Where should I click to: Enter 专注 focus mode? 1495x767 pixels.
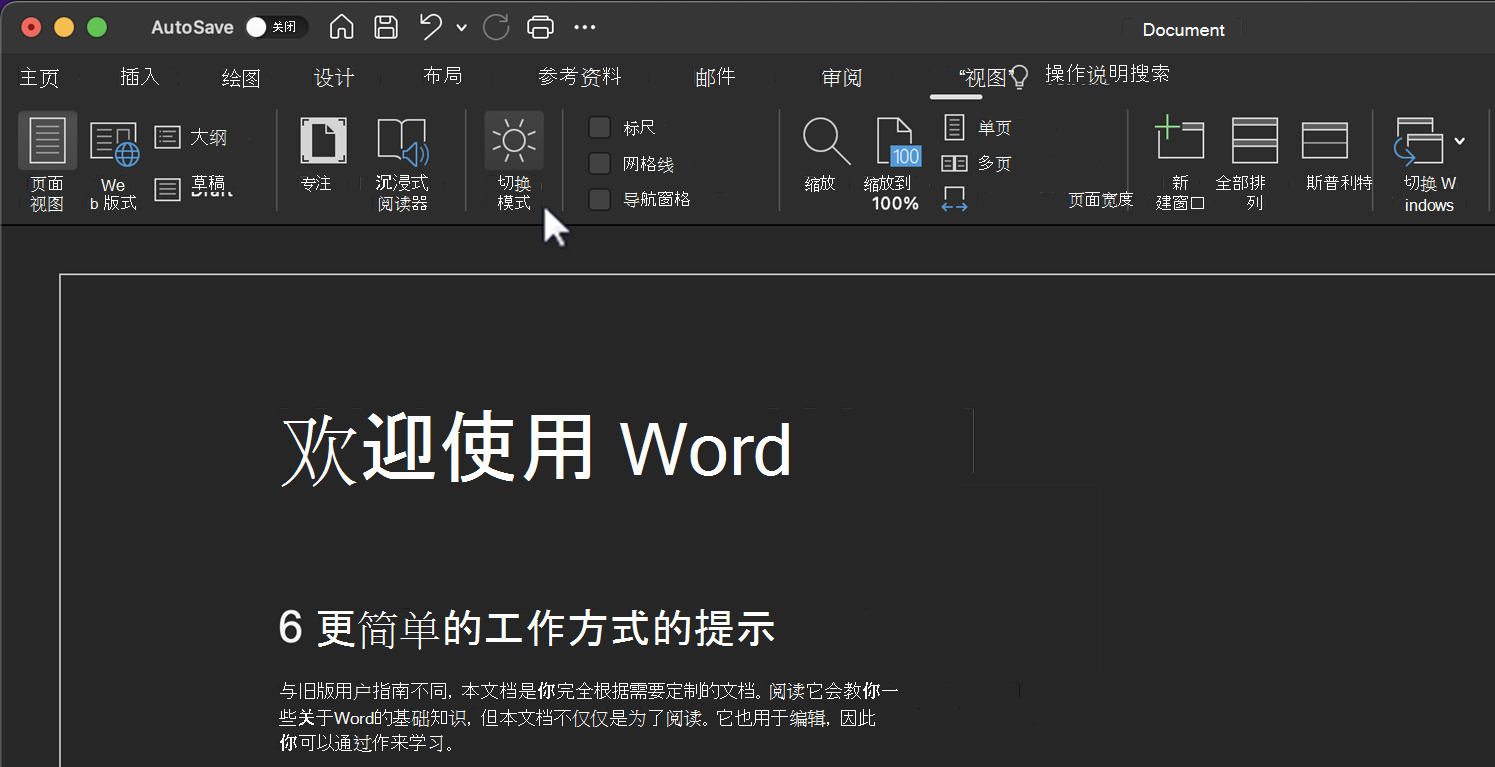click(322, 155)
